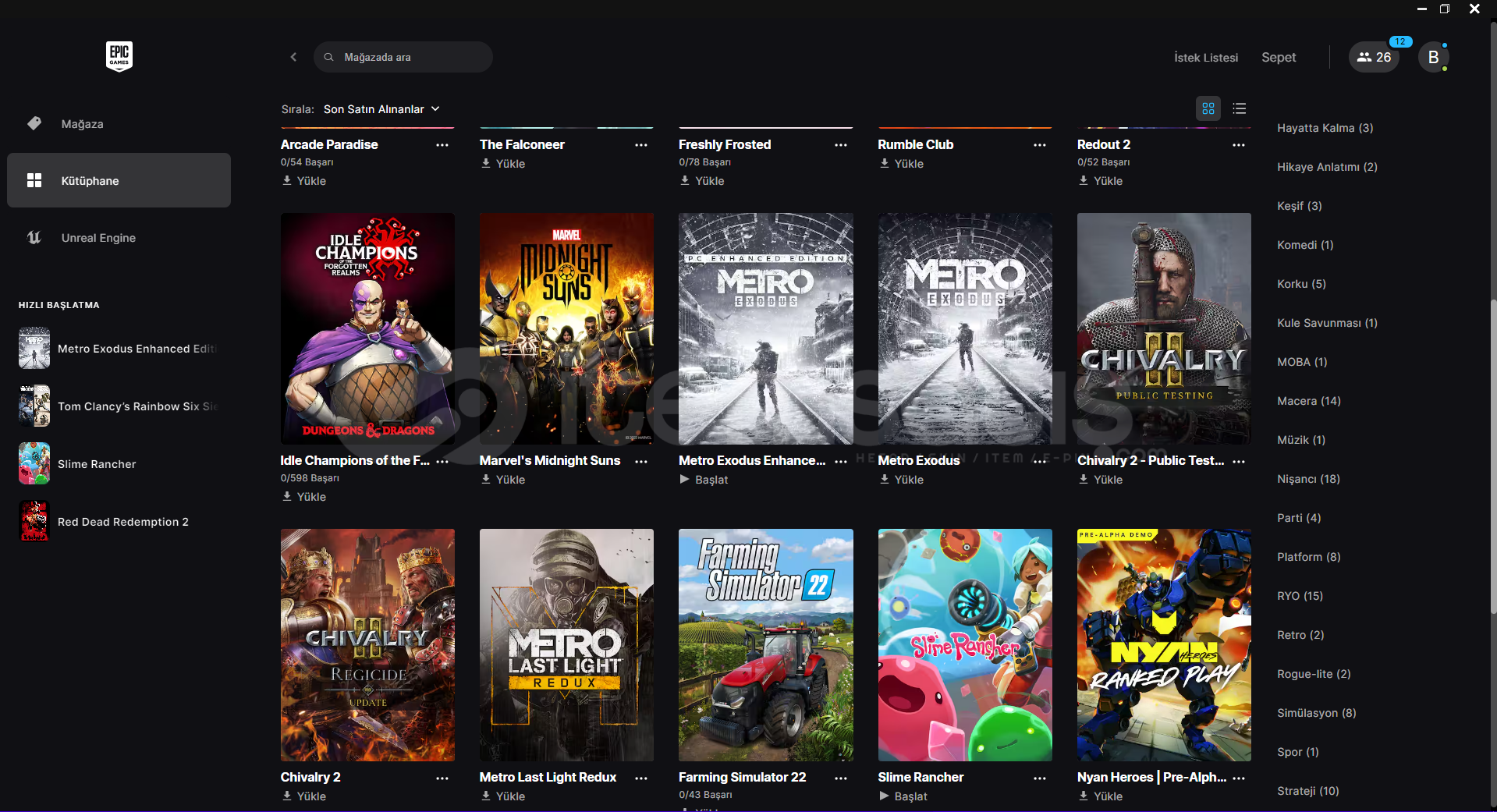Filter by RYO (15) genre
This screenshot has width=1497, height=812.
(1300, 596)
